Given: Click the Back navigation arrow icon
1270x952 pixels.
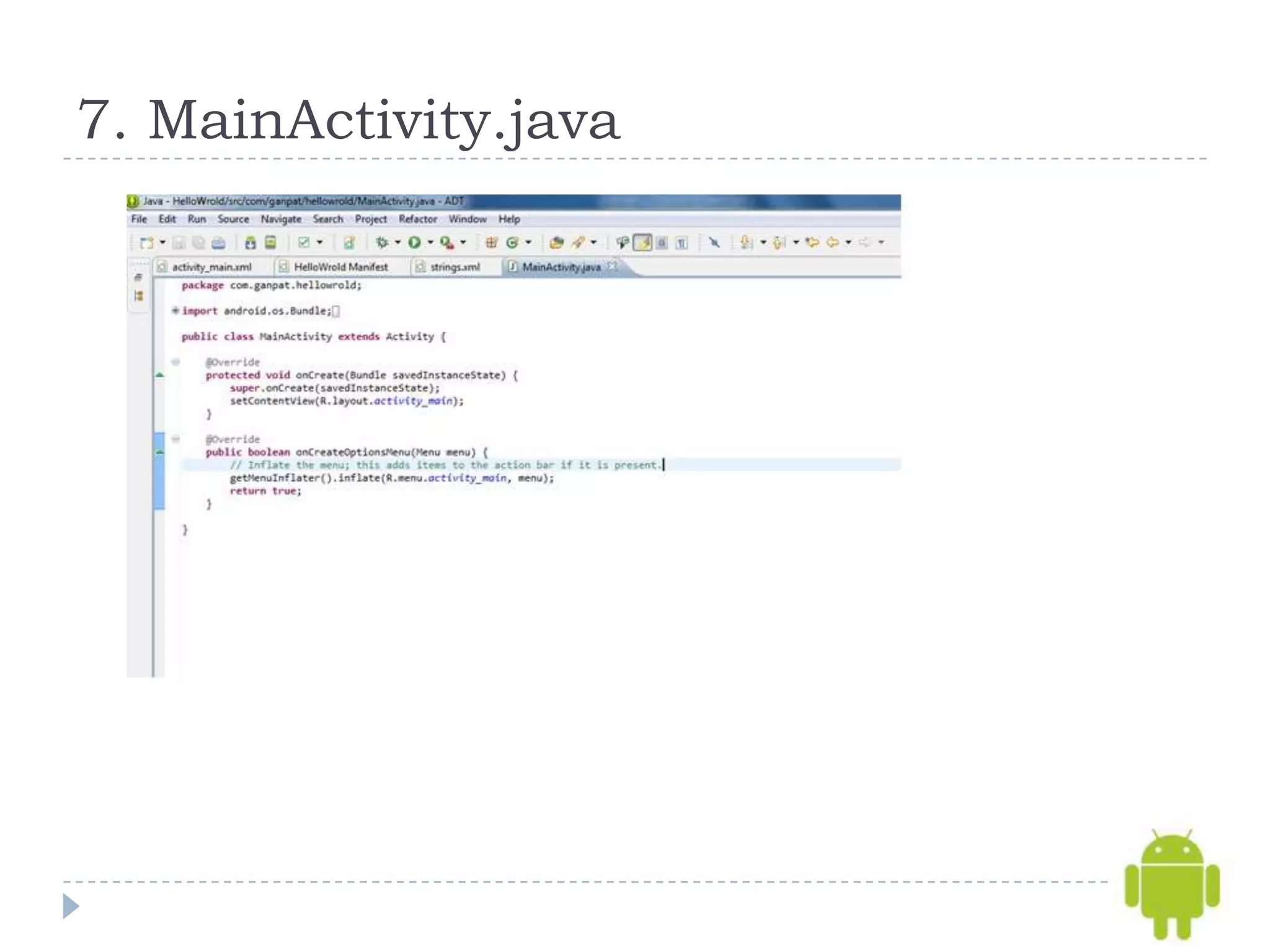Looking at the screenshot, I should pyautogui.click(x=833, y=242).
